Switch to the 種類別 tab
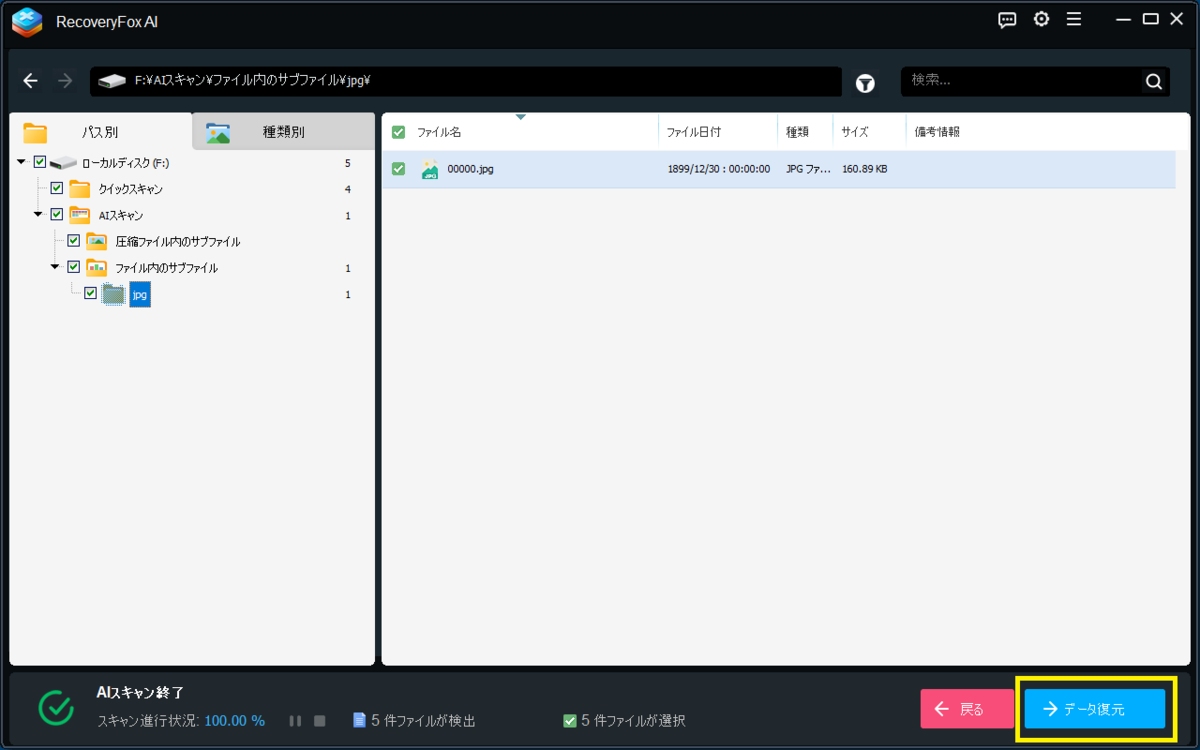The width and height of the screenshot is (1200, 750). click(283, 132)
